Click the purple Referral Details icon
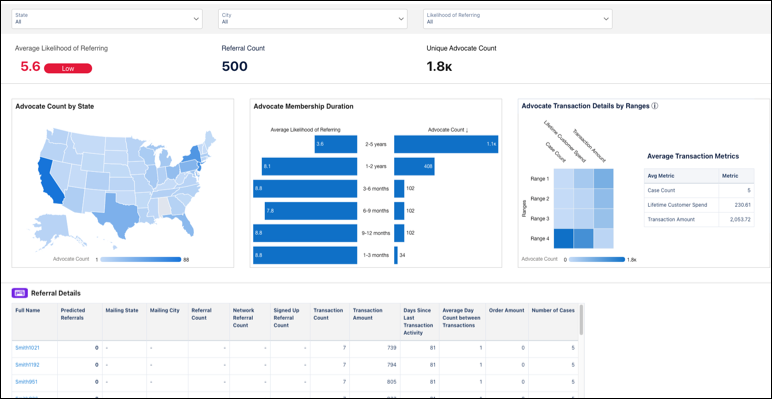Screen dimensions: 772x399 pos(20,293)
